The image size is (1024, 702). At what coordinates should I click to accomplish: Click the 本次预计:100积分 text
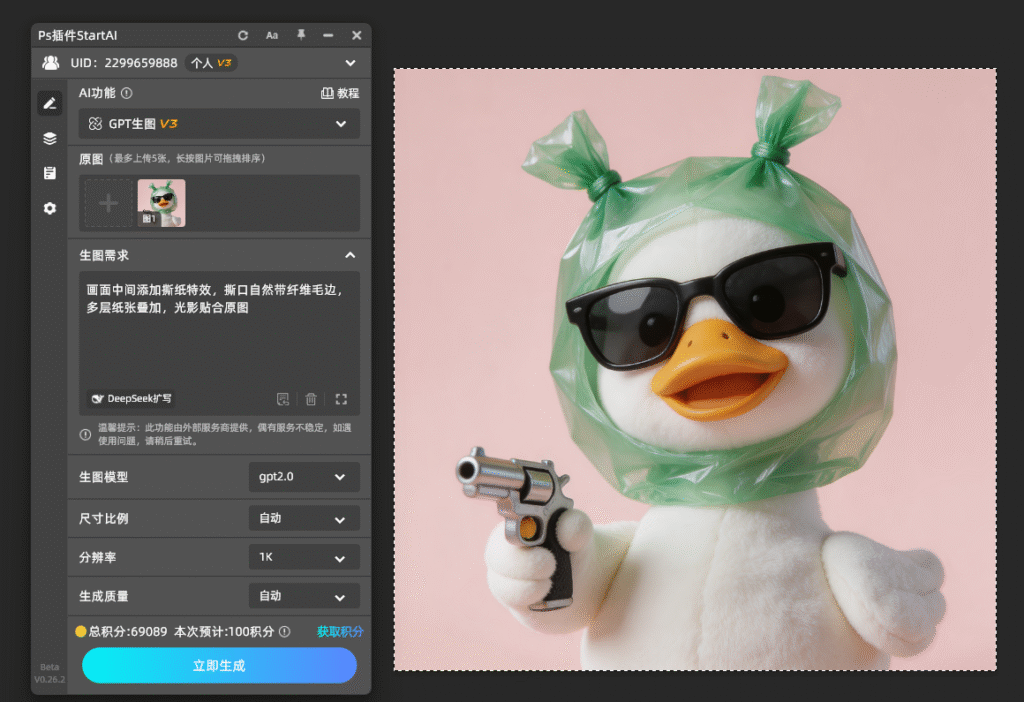[224, 631]
